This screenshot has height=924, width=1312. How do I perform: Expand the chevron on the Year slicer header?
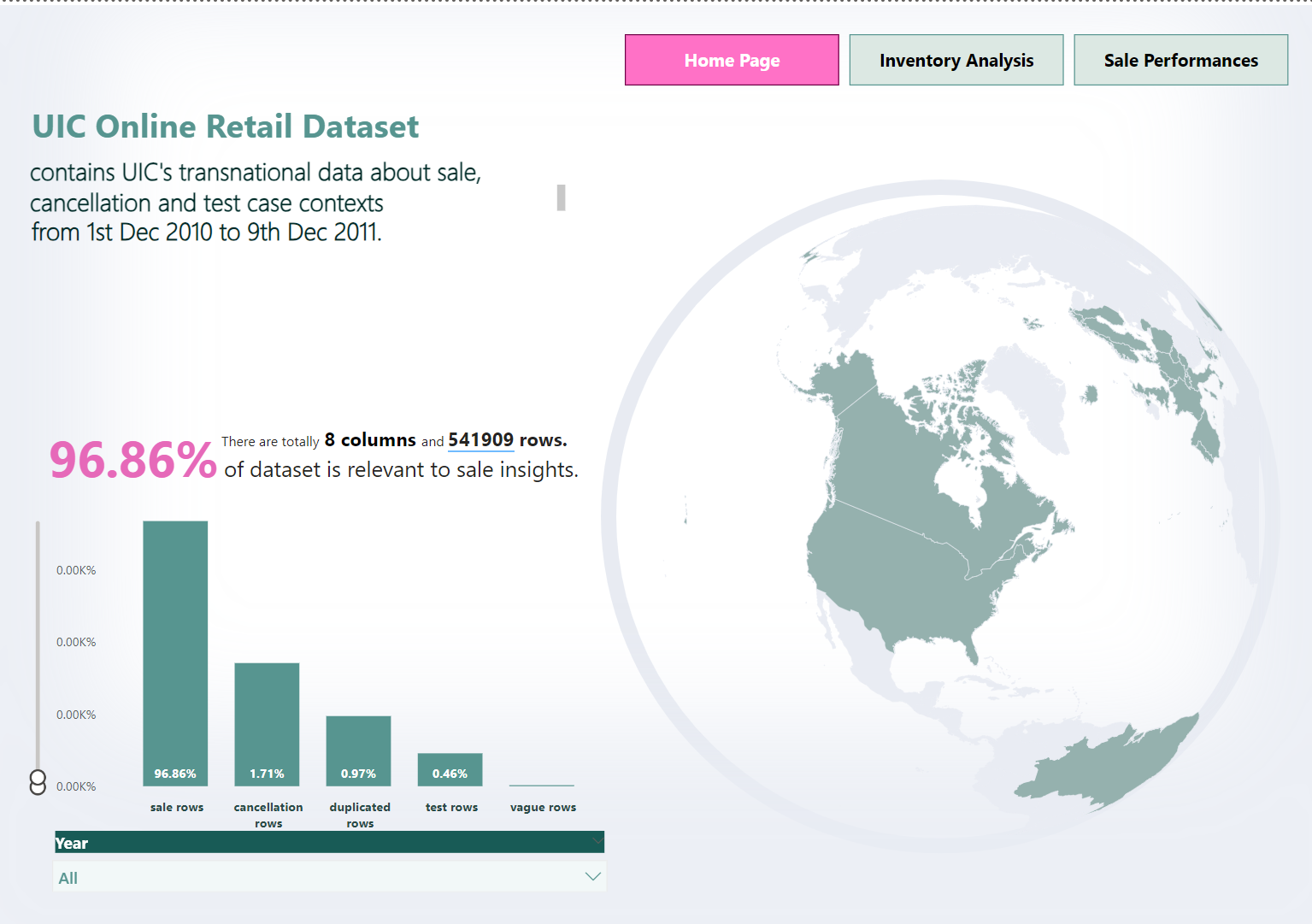coord(596,842)
